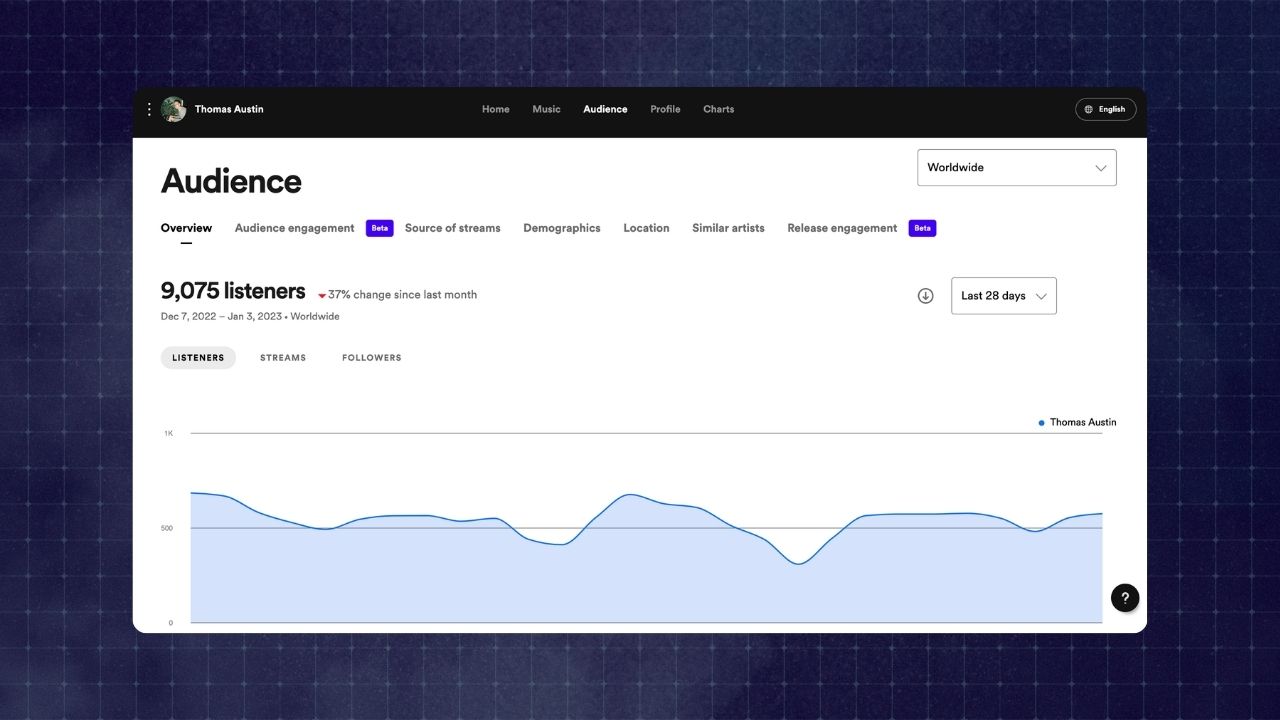Click the 9,075 listeners heading
This screenshot has width=1280, height=720.
pos(233,291)
